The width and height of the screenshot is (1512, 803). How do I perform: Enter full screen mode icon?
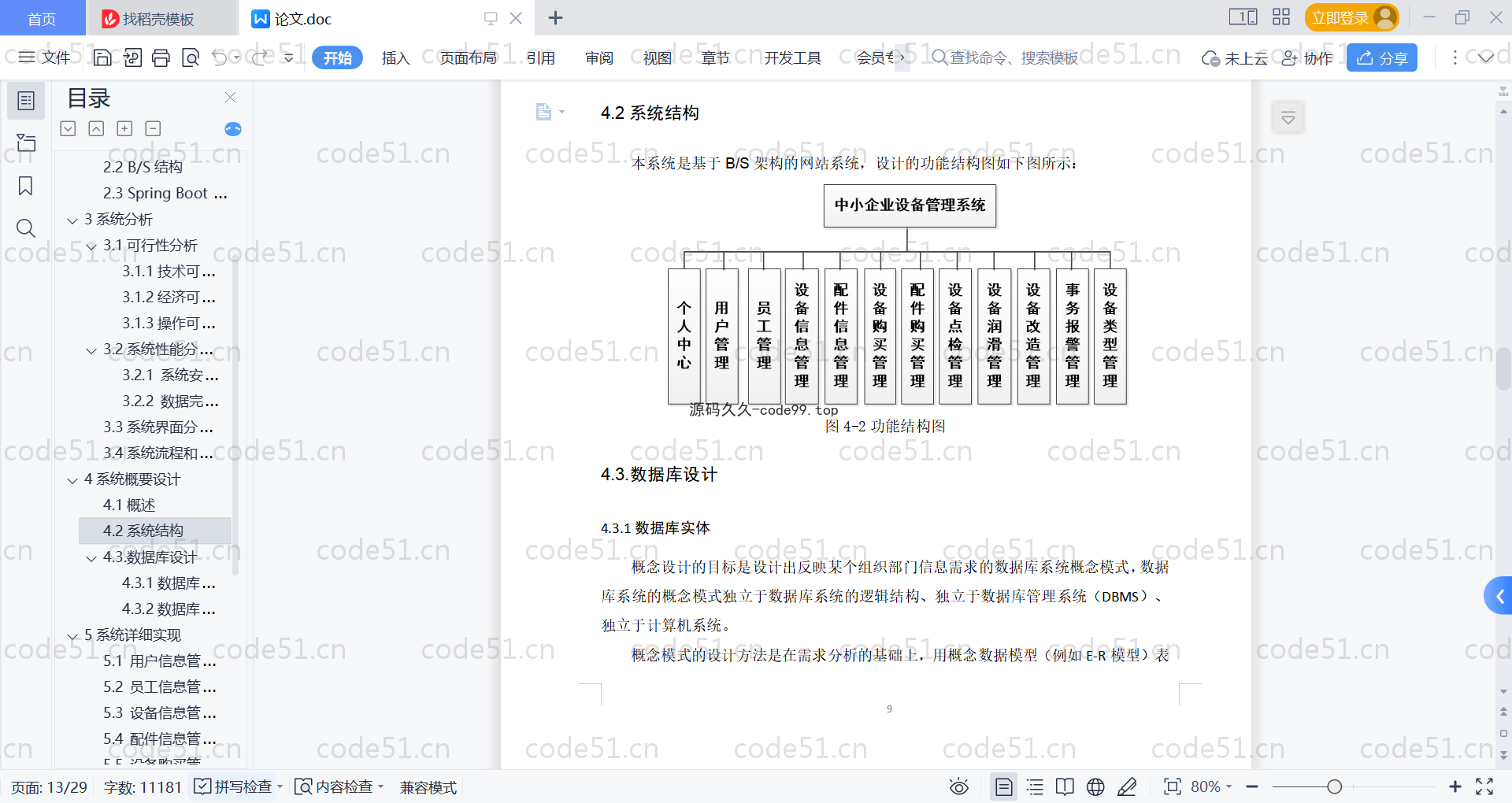1484,786
